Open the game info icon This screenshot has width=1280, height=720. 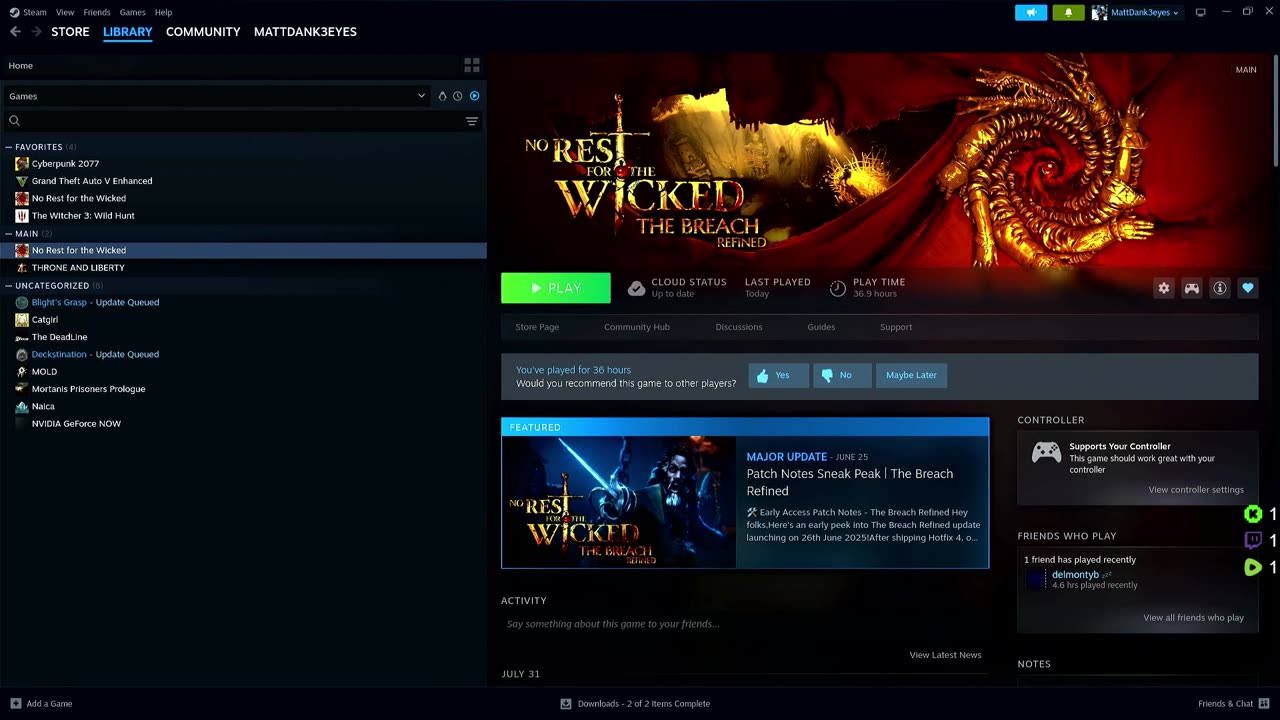pyautogui.click(x=1220, y=288)
